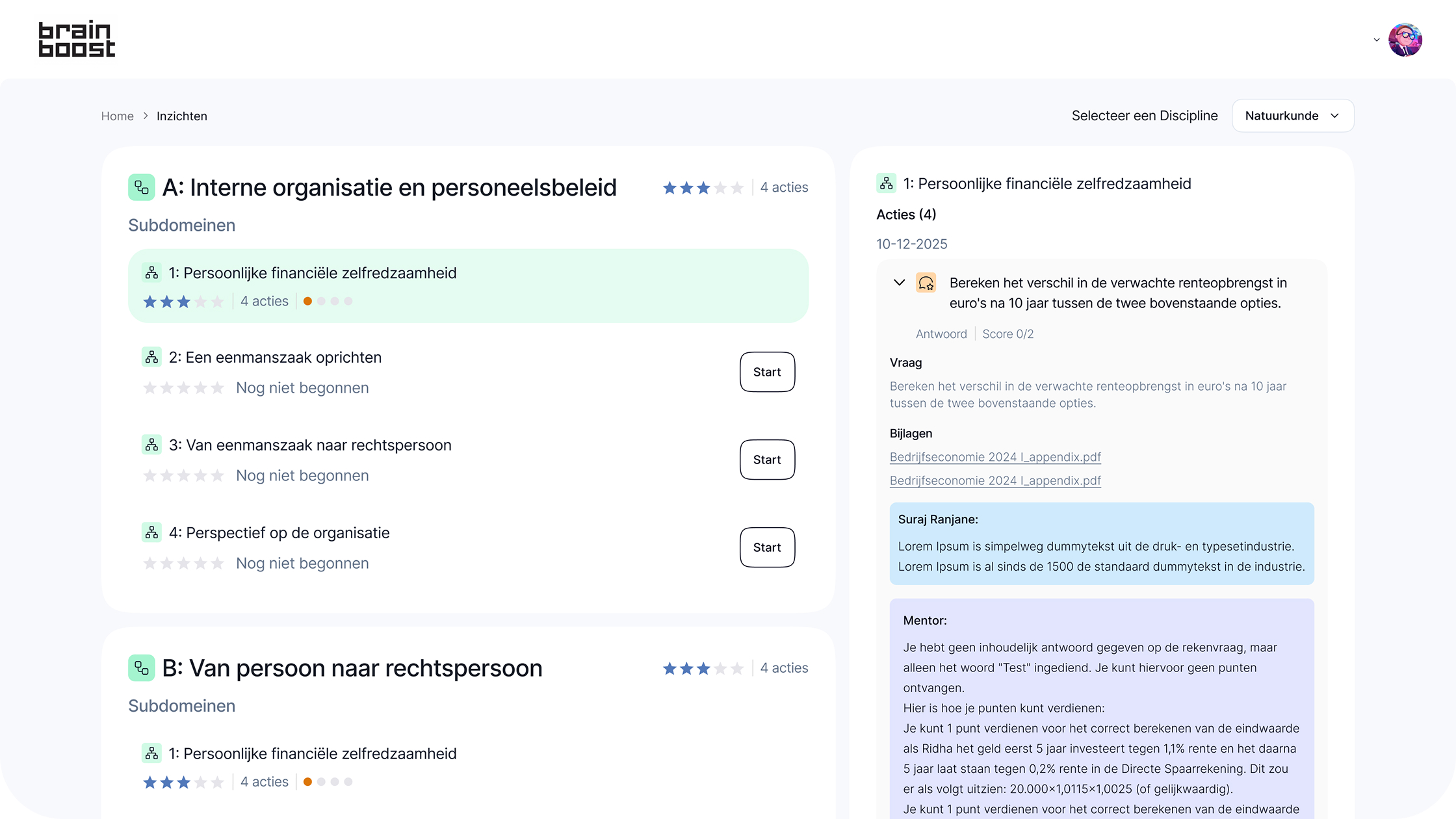Screen dimensions: 1456x819
Task: Start Van eenmanszaak naar rechtspersoon
Action: 767,460
